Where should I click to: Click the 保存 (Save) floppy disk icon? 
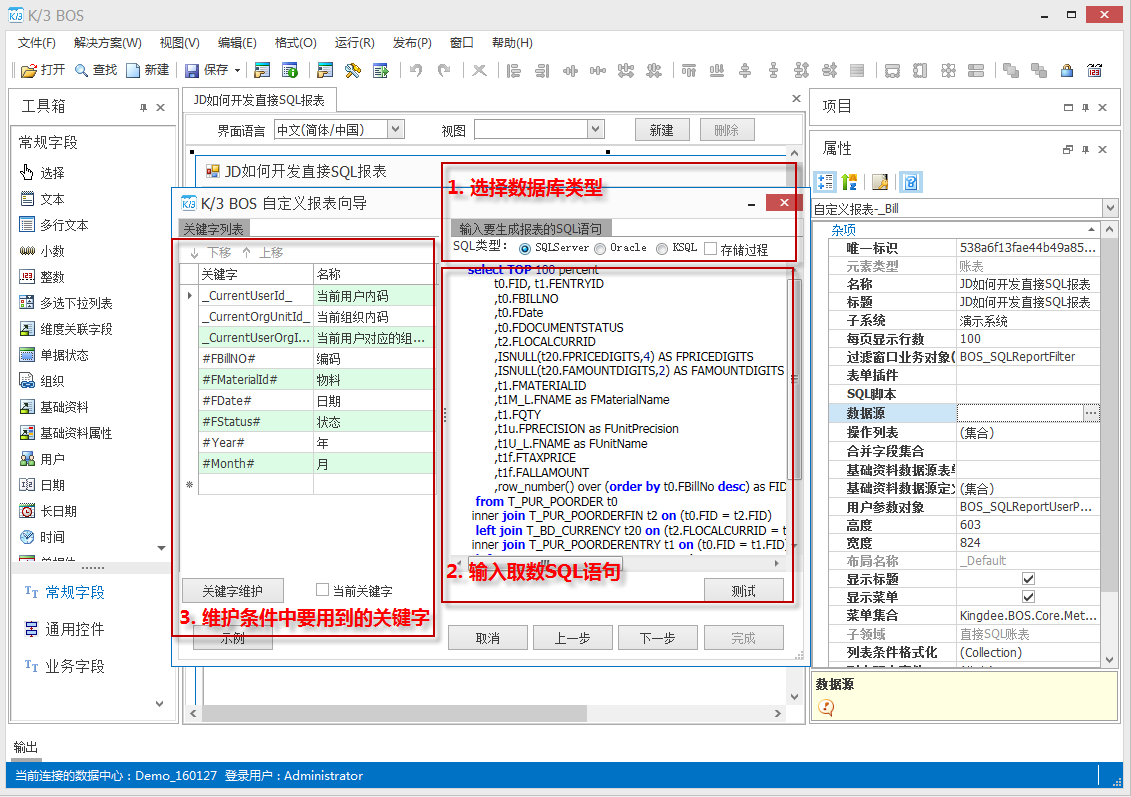192,70
